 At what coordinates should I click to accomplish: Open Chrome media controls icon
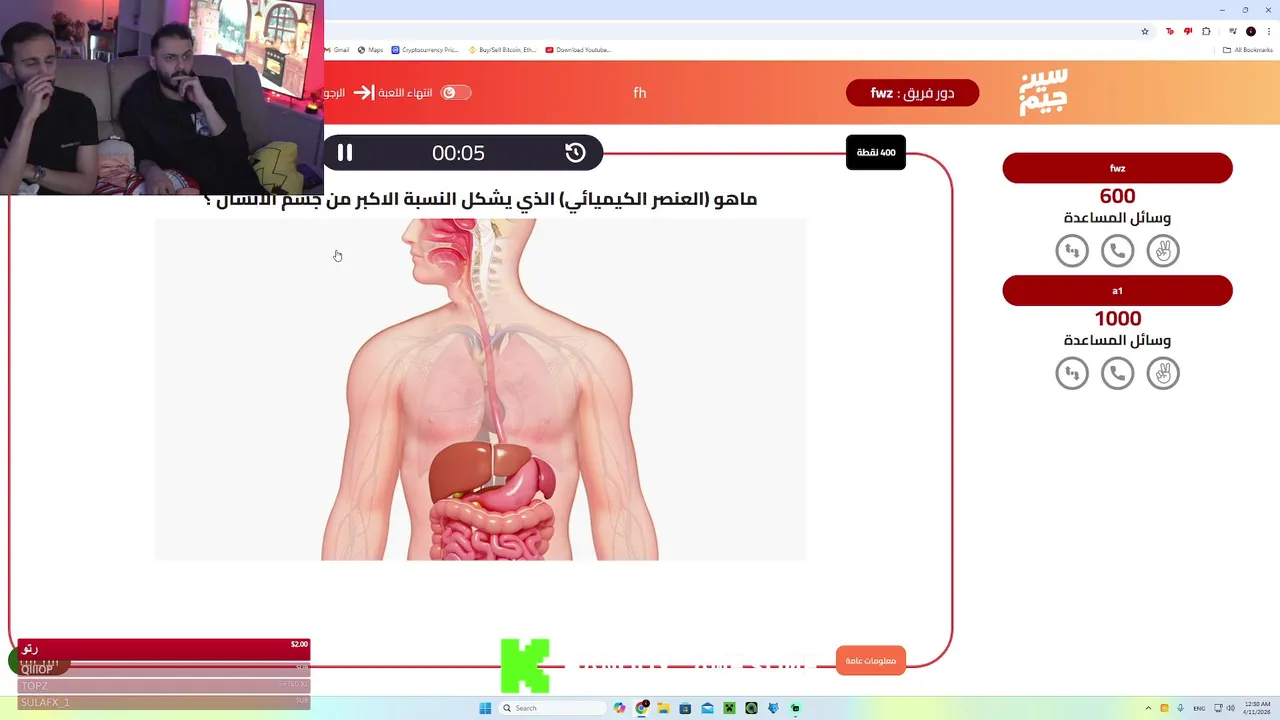pos(1232,31)
